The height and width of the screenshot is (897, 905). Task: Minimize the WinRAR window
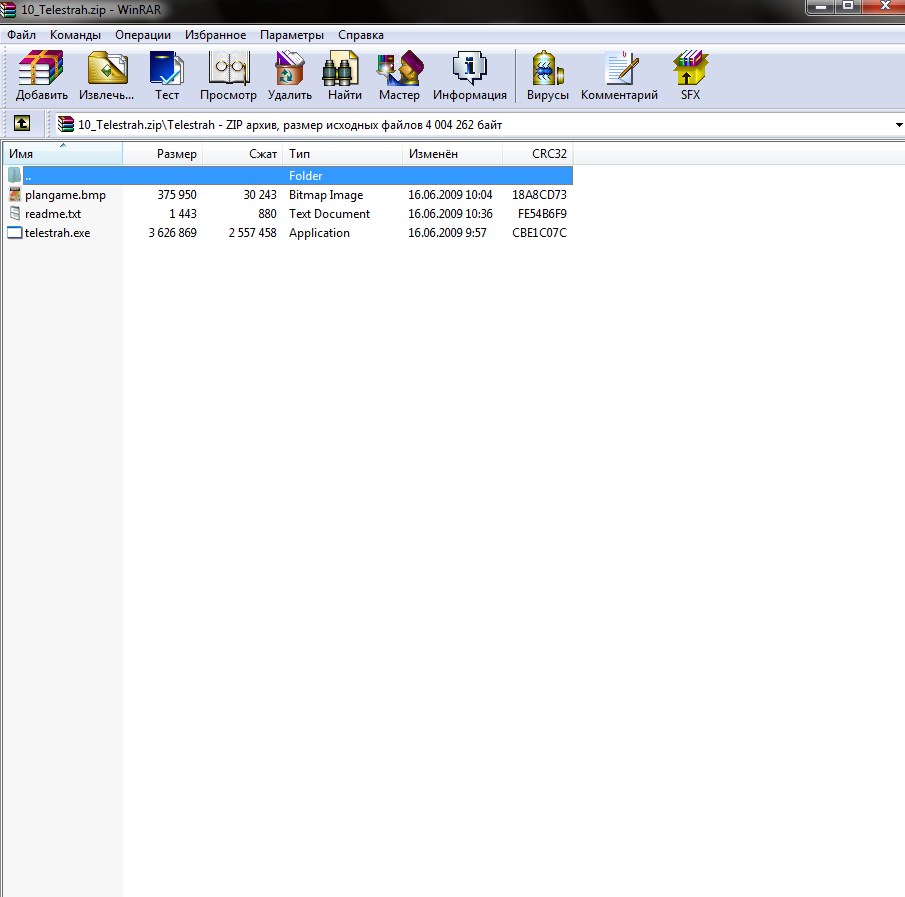[821, 7]
